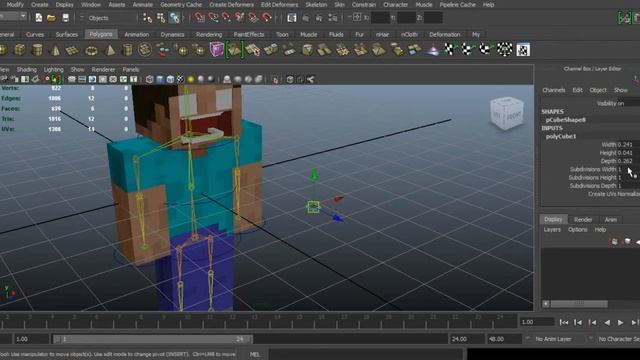The height and width of the screenshot is (360, 640).
Task: Click the spotlight cone shelf icon
Action: point(433,50)
